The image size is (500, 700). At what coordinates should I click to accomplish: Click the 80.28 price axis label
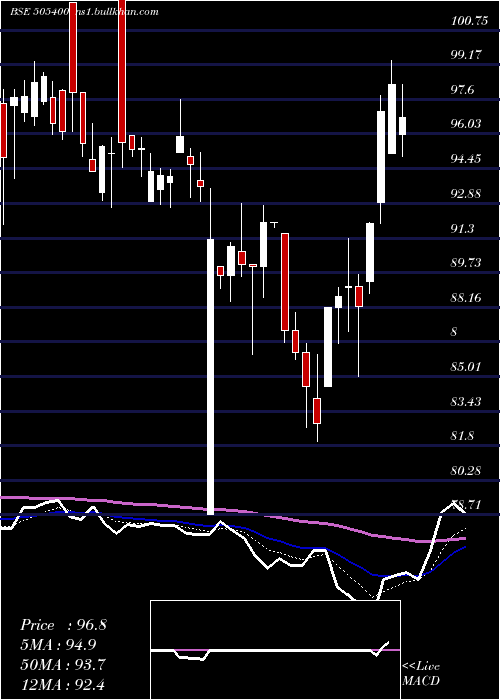[x=466, y=471]
